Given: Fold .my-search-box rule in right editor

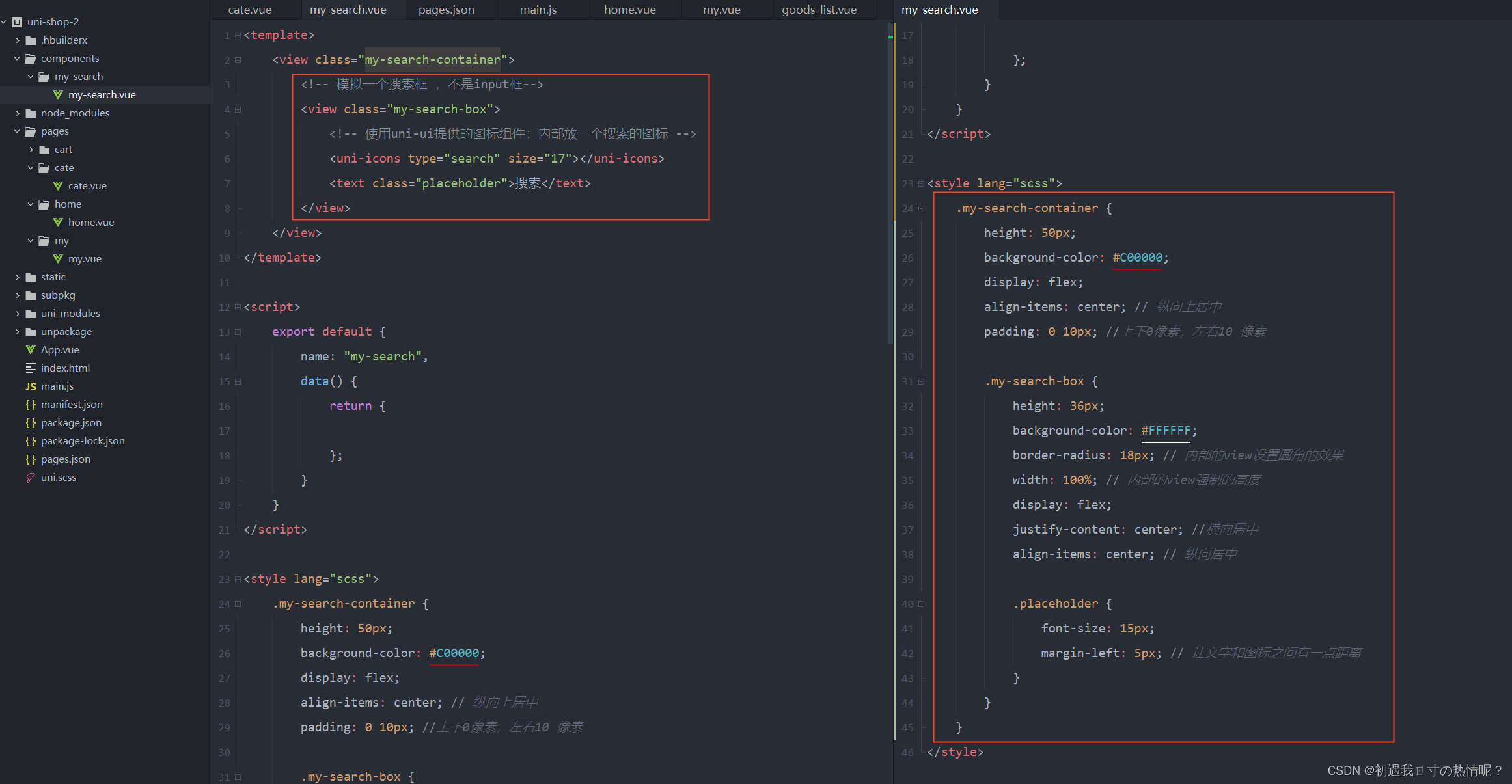Looking at the screenshot, I should coord(921,381).
